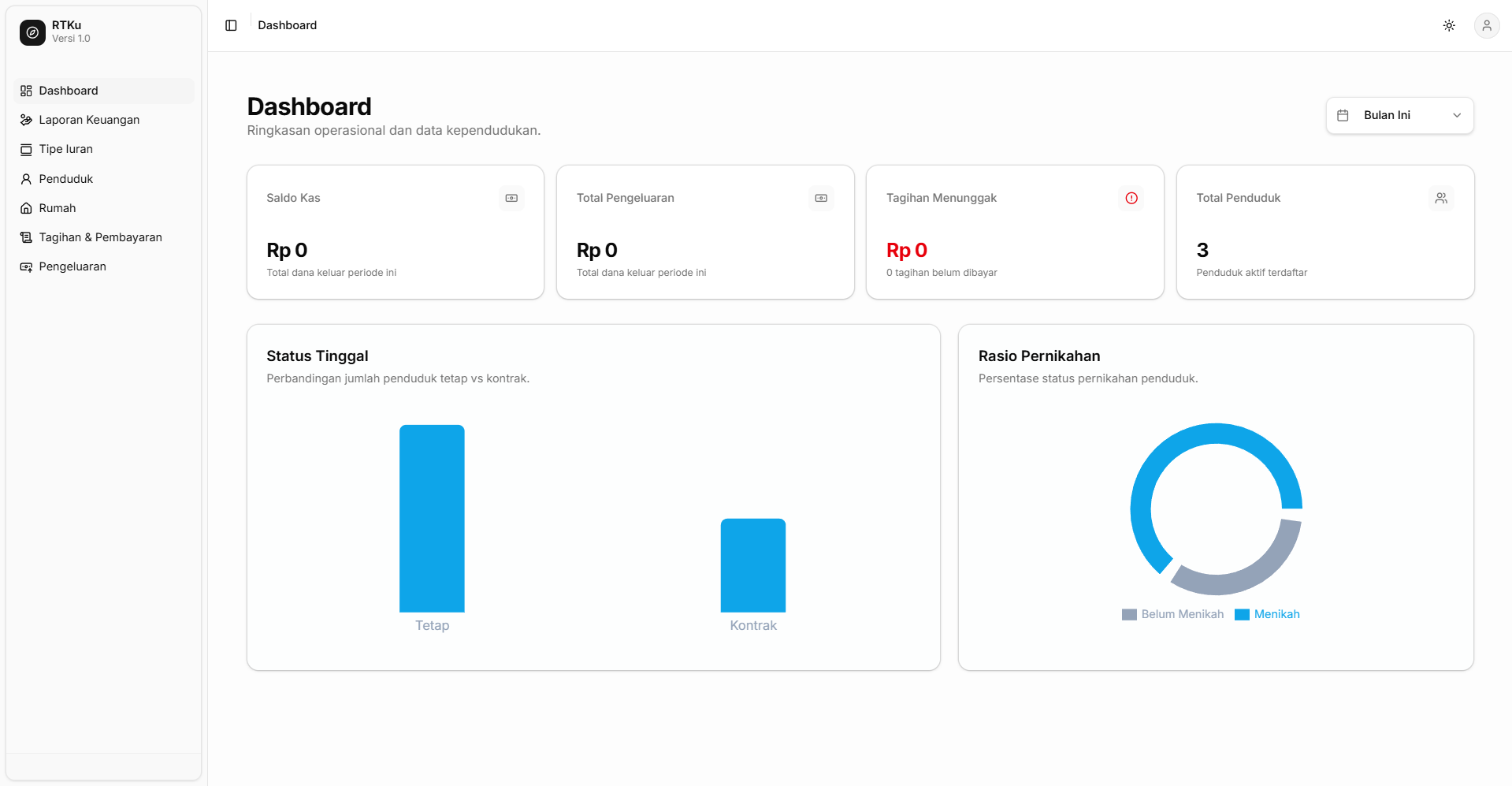Go to Laporan Keuangan page

coord(103,120)
